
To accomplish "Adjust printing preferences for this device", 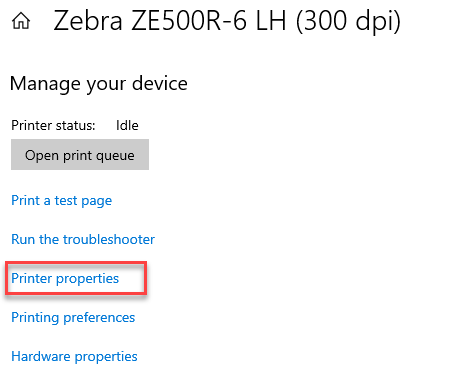I will (73, 317).
